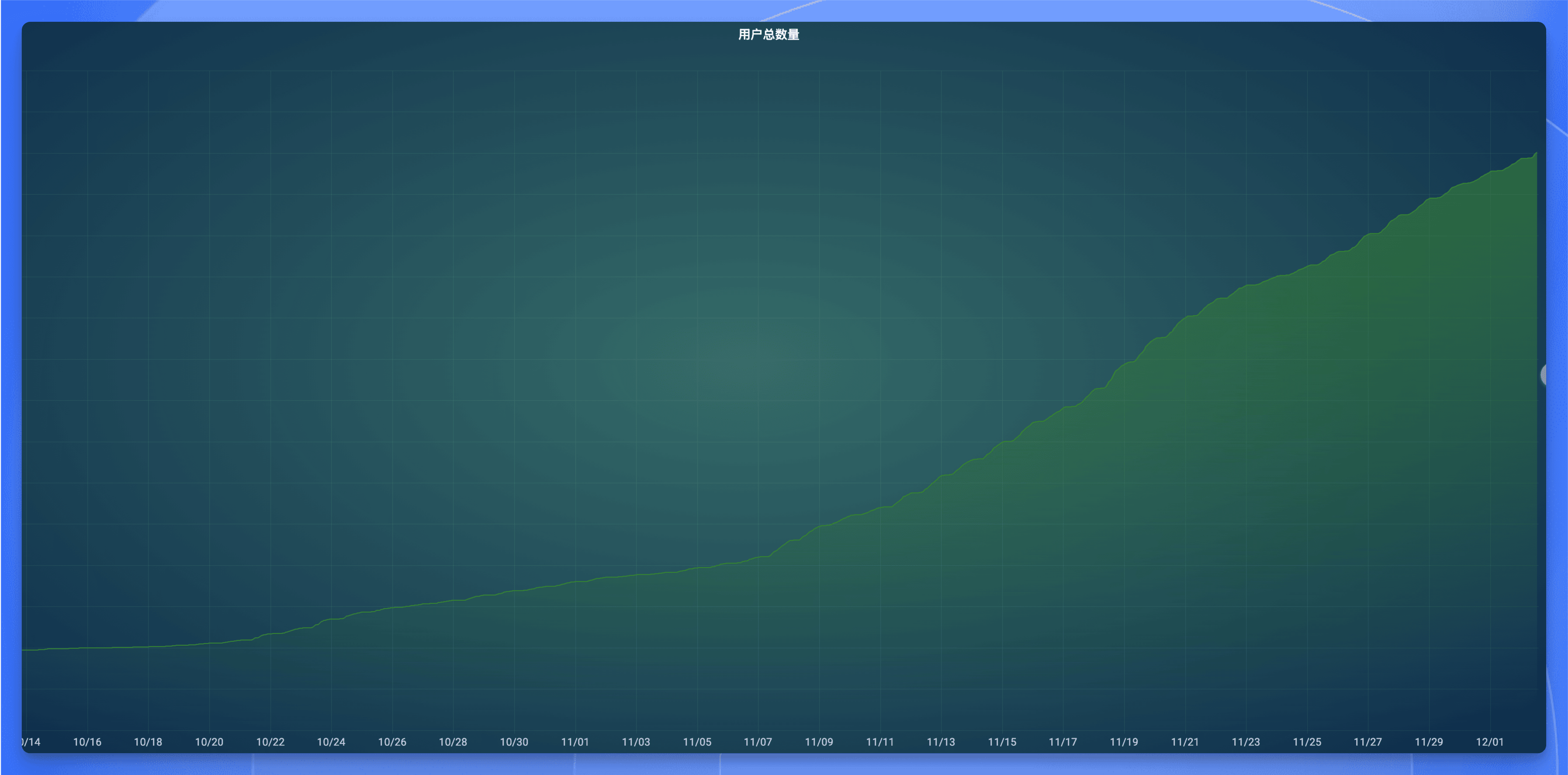Click the 用户总数量 chart title
The height and width of the screenshot is (775, 1568).
(x=768, y=34)
